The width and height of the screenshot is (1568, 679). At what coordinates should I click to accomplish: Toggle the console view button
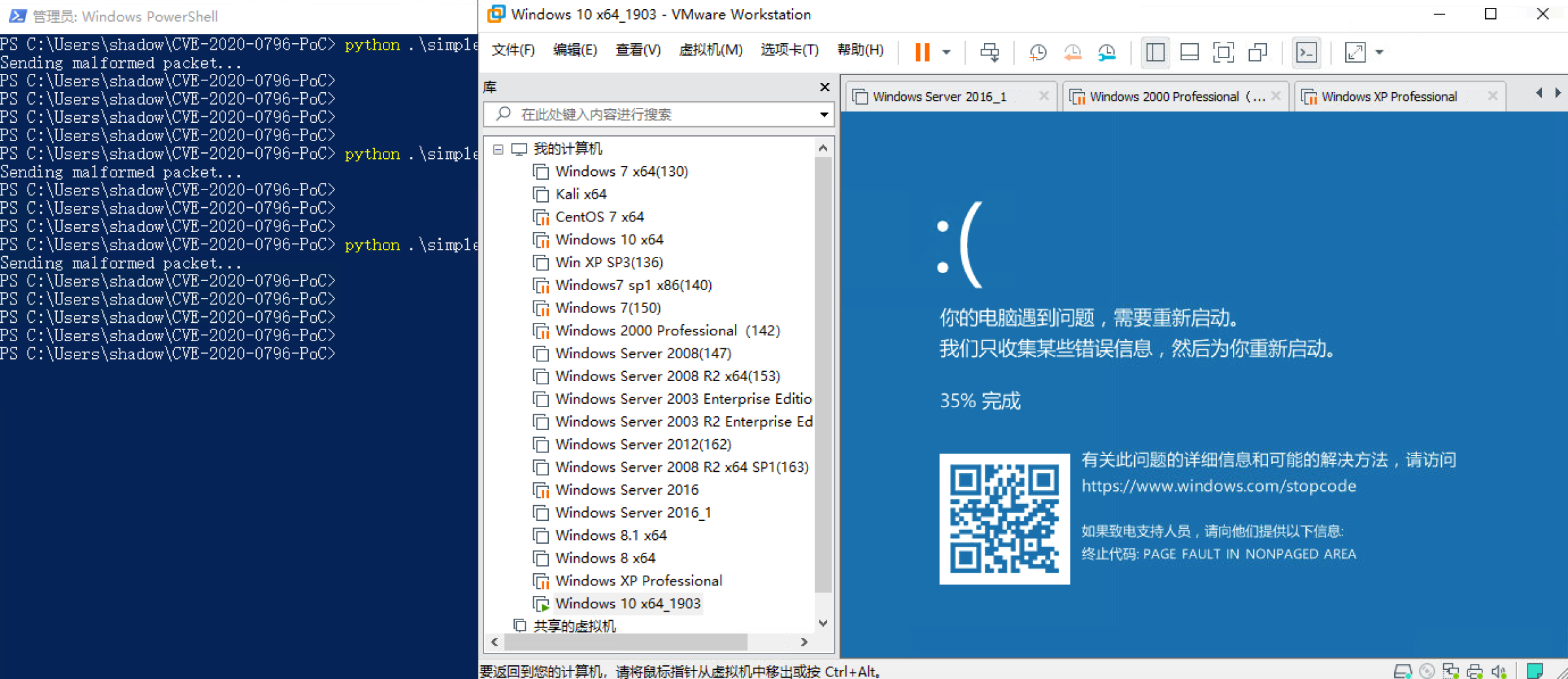[1307, 52]
